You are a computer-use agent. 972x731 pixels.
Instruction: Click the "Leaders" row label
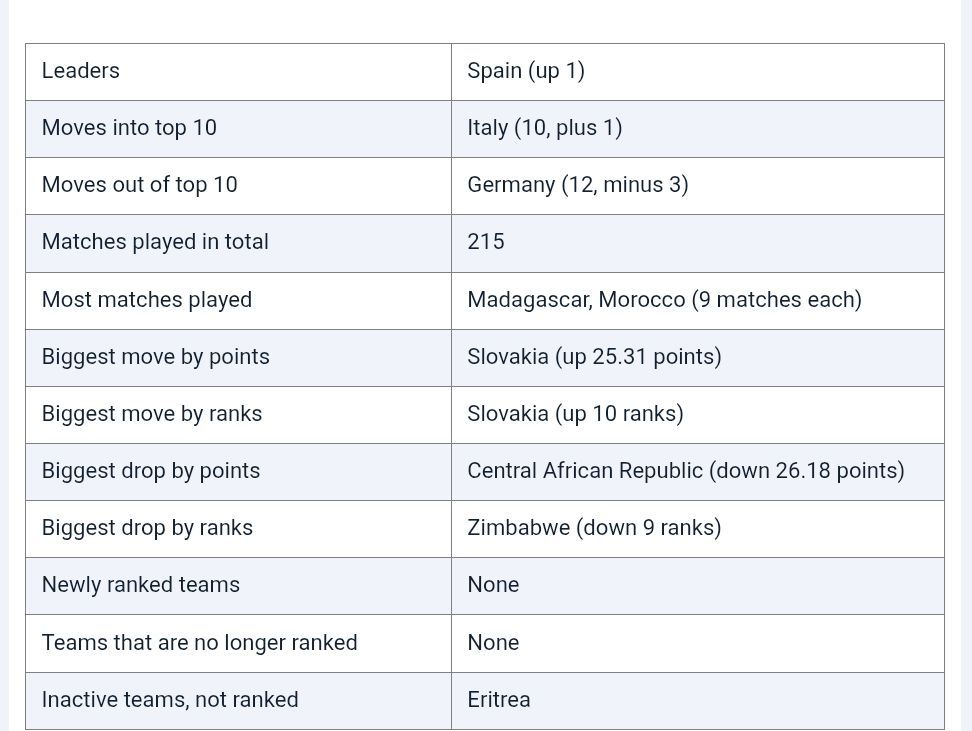point(81,71)
